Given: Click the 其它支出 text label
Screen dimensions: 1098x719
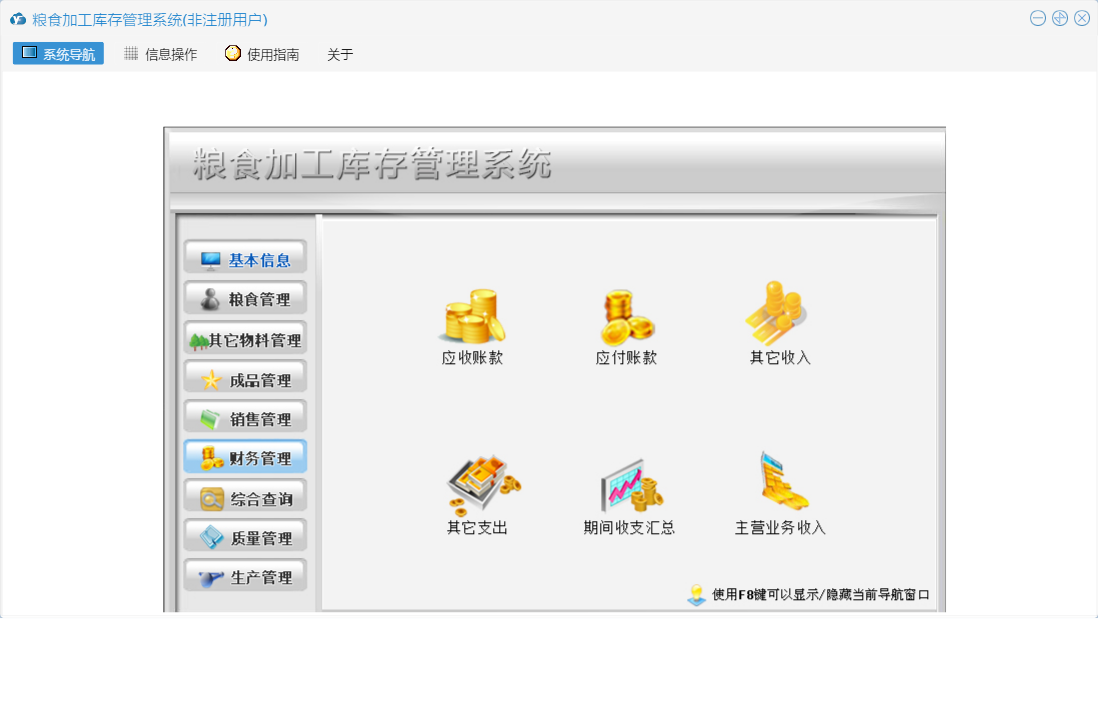Looking at the screenshot, I should coord(478,528).
